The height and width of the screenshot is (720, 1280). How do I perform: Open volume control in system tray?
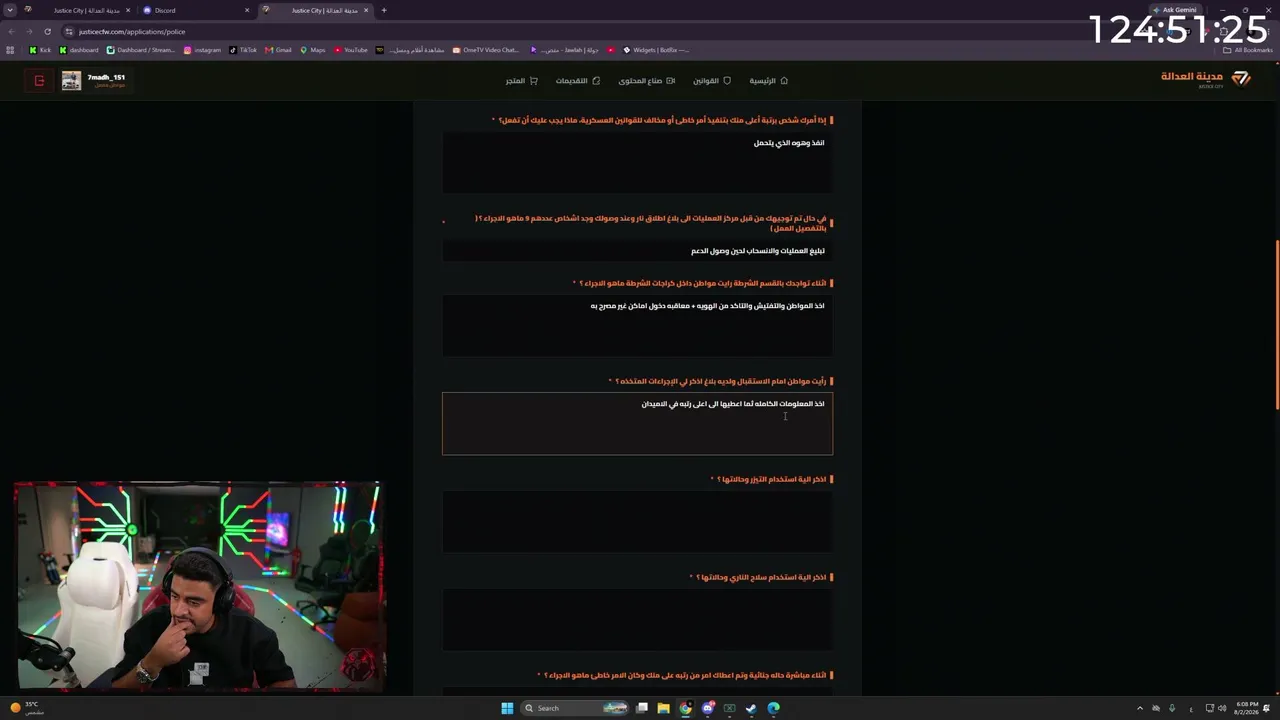(x=1222, y=708)
